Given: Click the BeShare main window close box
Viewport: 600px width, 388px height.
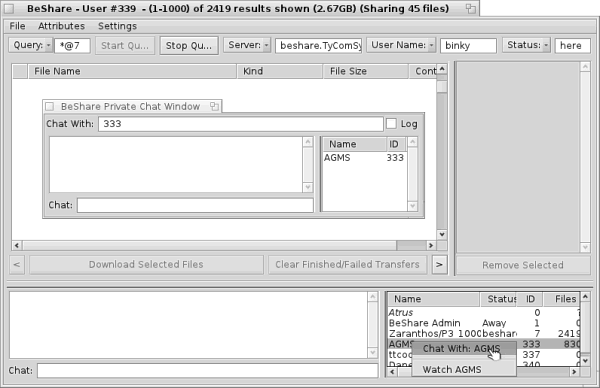Looking at the screenshot, I should pyautogui.click(x=9, y=8).
